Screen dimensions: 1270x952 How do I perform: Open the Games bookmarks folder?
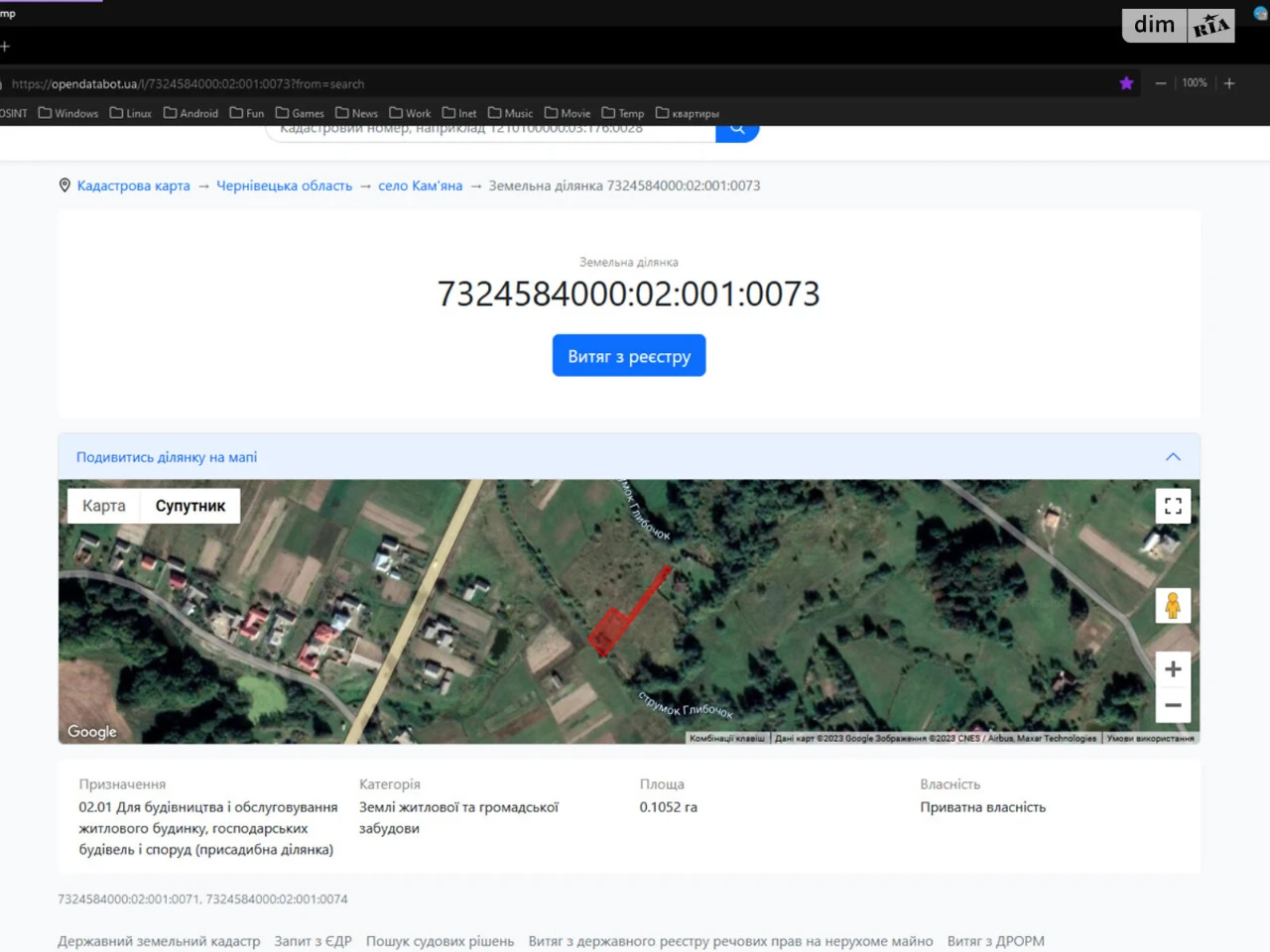tap(300, 113)
